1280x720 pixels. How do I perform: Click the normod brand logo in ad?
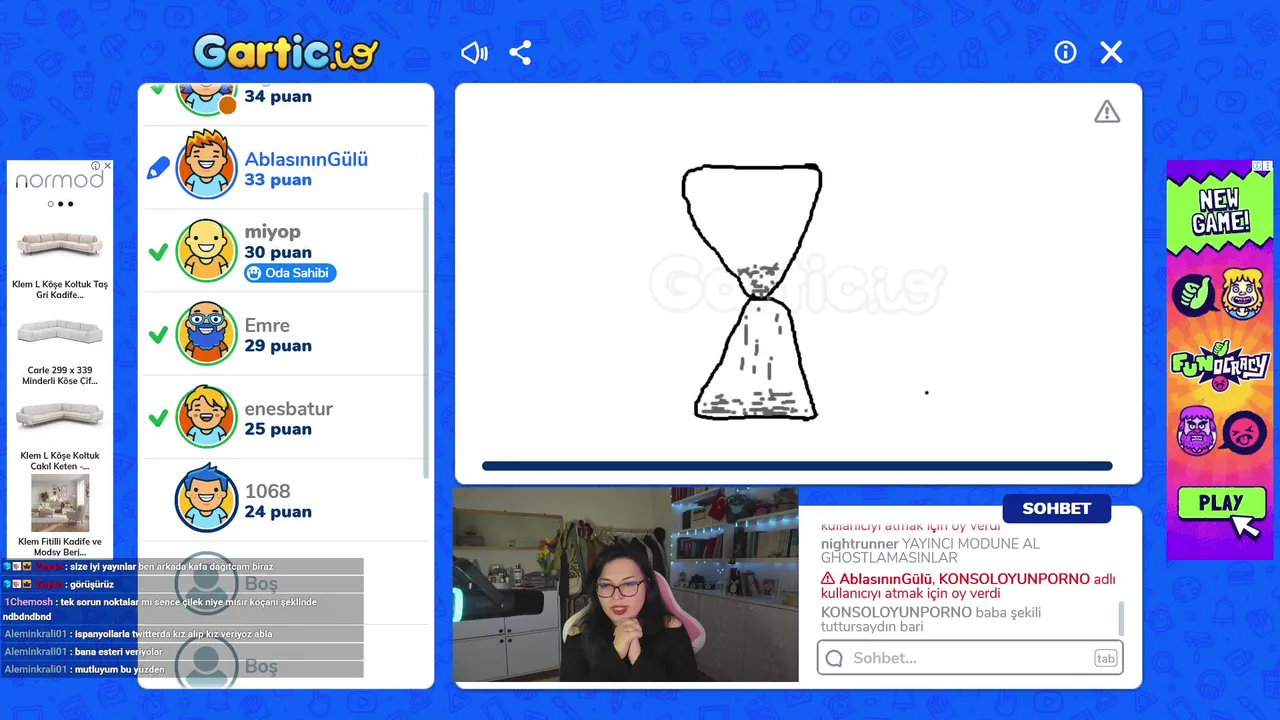(x=59, y=180)
